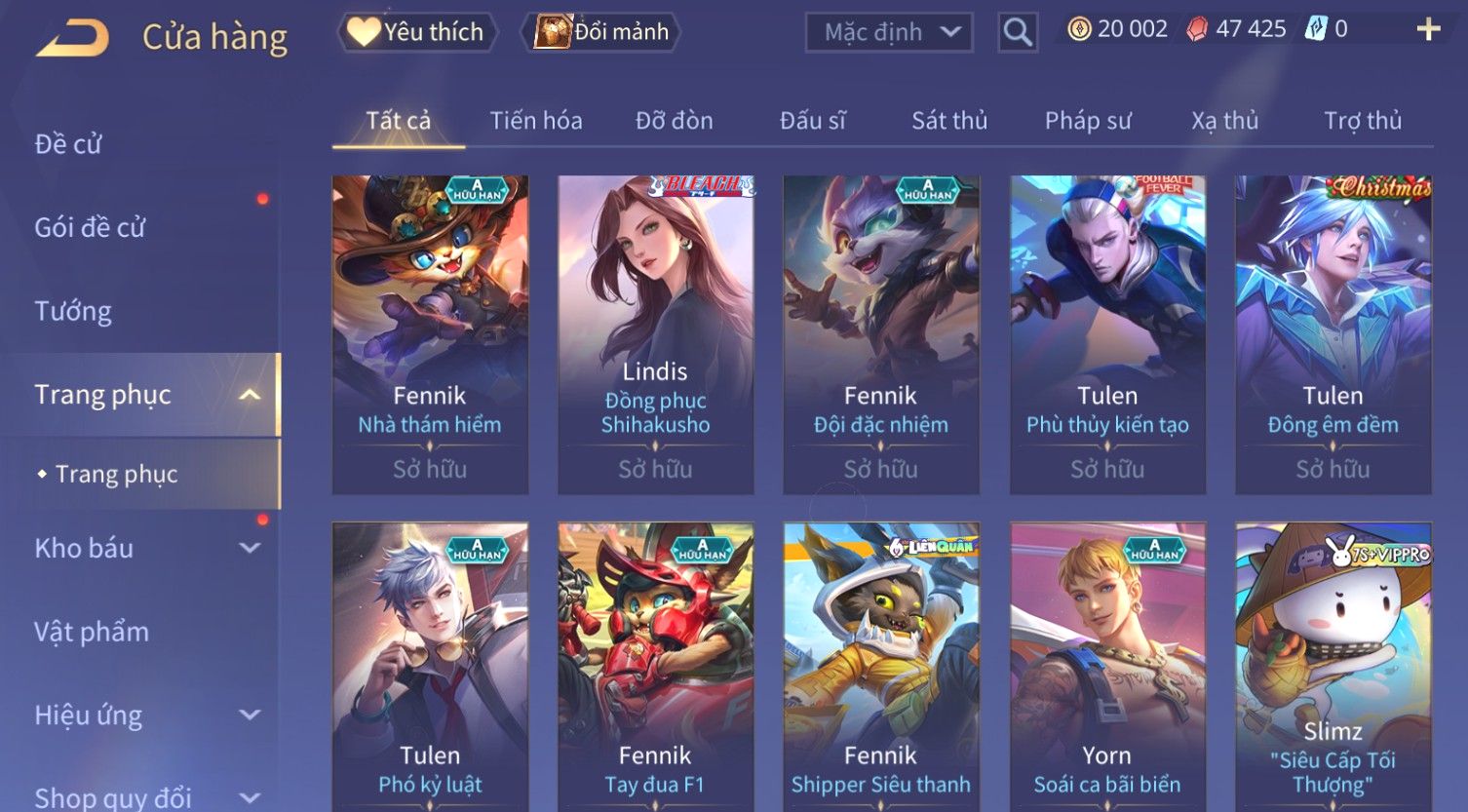Screen dimensions: 1468x812
Task: Click the Đổi mảnh fragment box icon
Action: (552, 32)
